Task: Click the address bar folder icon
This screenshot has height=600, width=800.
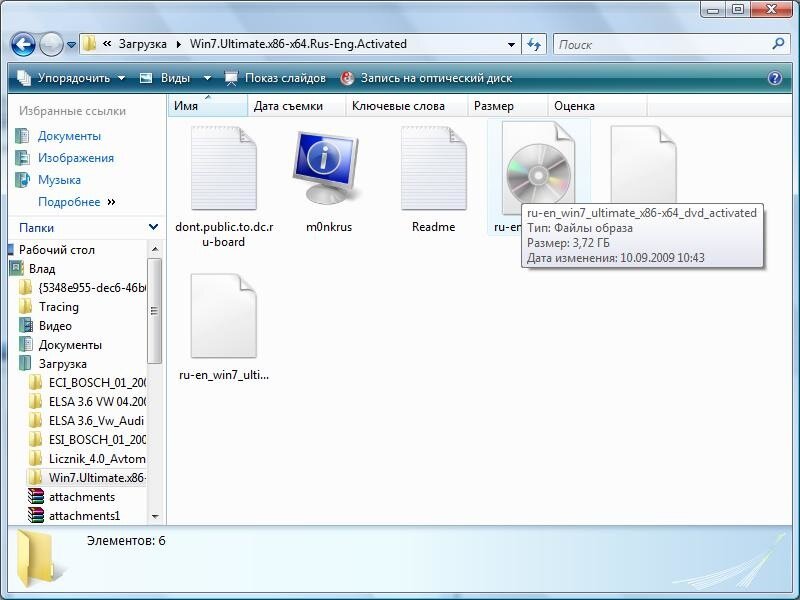Action: pos(89,44)
